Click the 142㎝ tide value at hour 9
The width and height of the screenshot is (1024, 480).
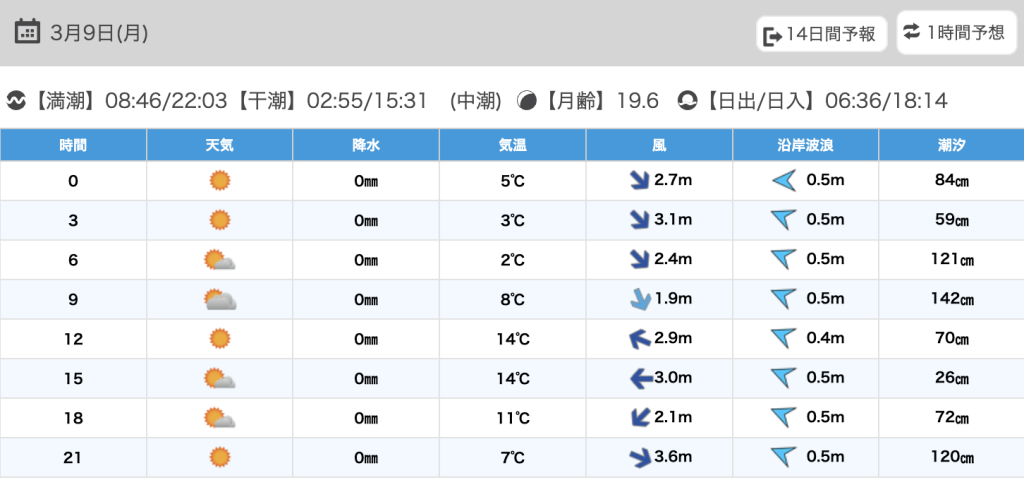pos(951,299)
